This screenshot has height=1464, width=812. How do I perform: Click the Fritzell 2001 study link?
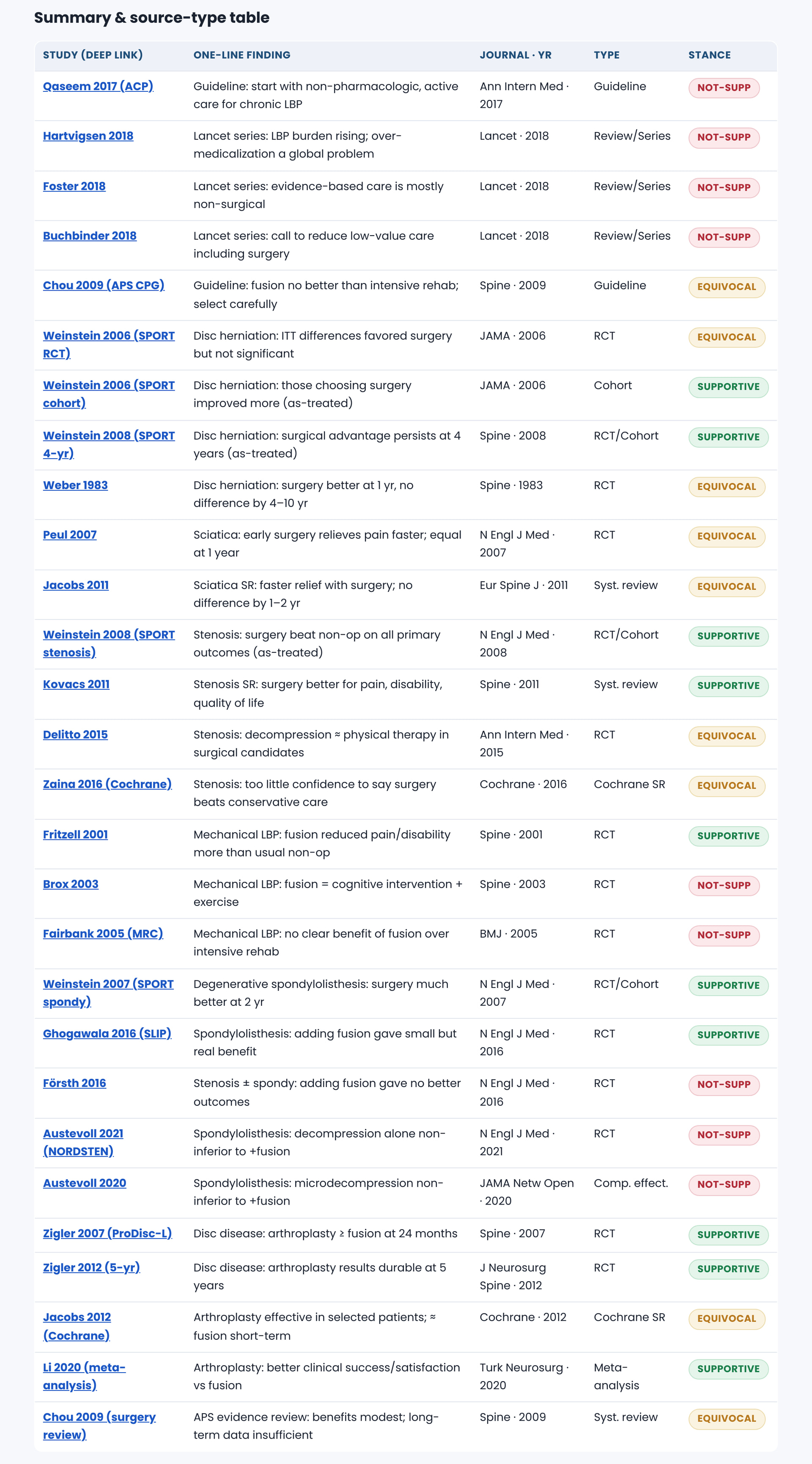[x=75, y=834]
